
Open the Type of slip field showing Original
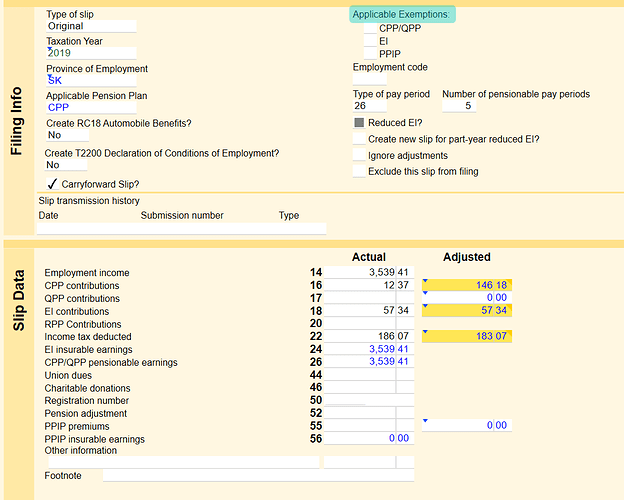(91, 26)
